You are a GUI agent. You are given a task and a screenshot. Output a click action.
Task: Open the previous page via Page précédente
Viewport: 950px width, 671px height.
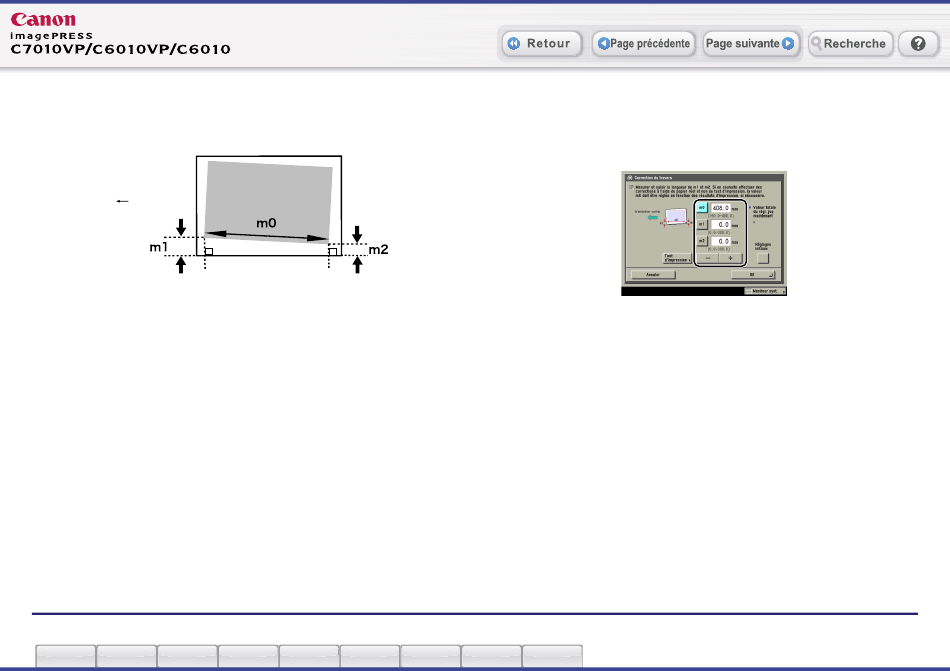(643, 44)
